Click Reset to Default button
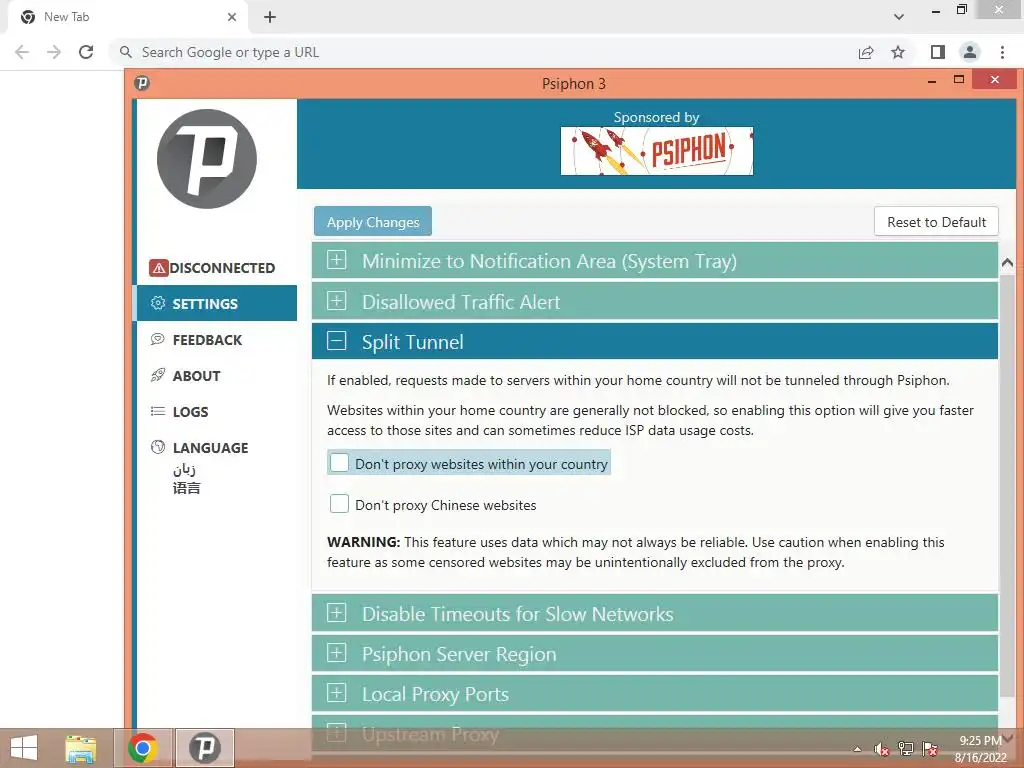1024x768 pixels. (936, 222)
